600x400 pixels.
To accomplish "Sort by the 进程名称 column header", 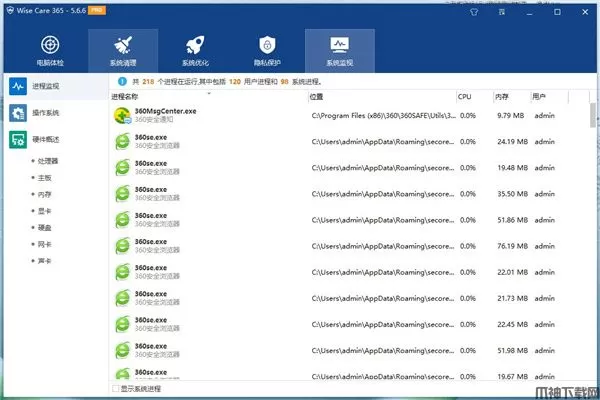I will point(209,97).
